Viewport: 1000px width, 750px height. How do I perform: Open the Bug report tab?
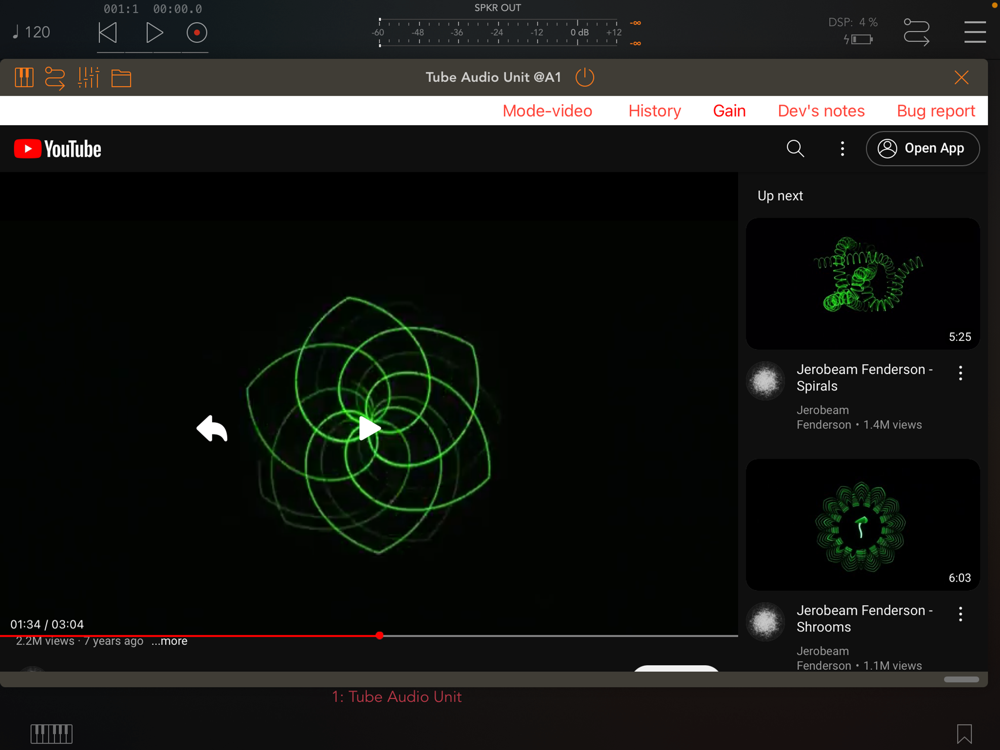pyautogui.click(x=936, y=111)
